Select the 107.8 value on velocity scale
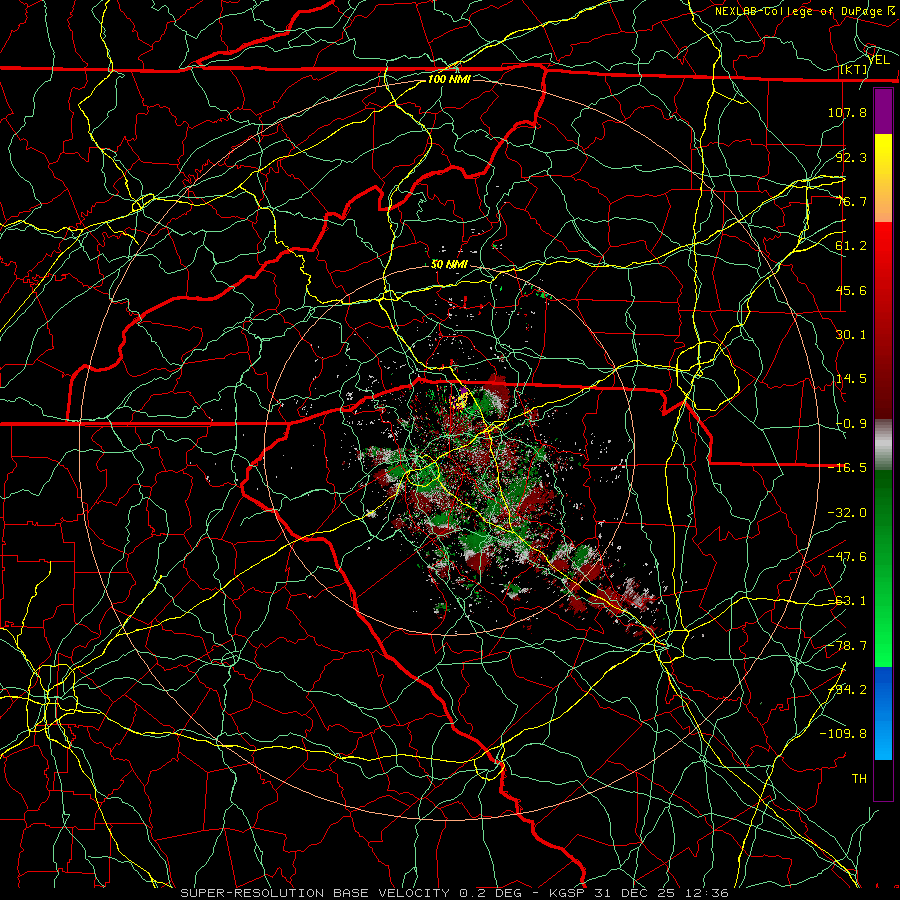 (x=847, y=112)
